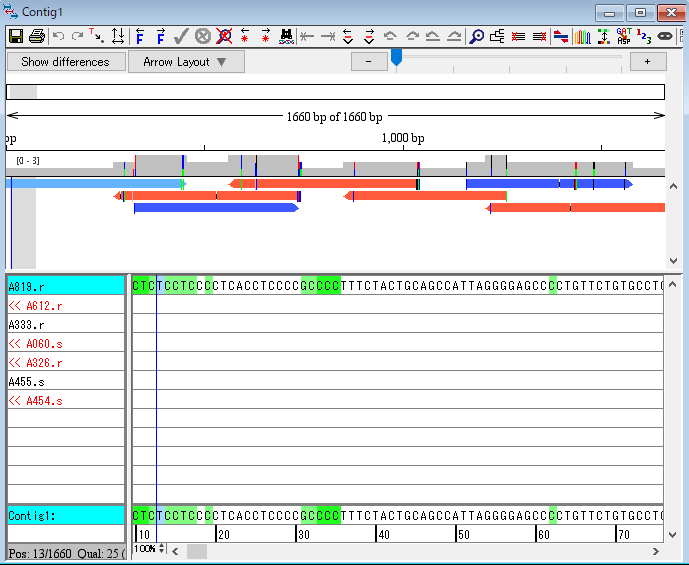Click the gray mask icon in toolbar
The image size is (689, 565).
[665, 36]
